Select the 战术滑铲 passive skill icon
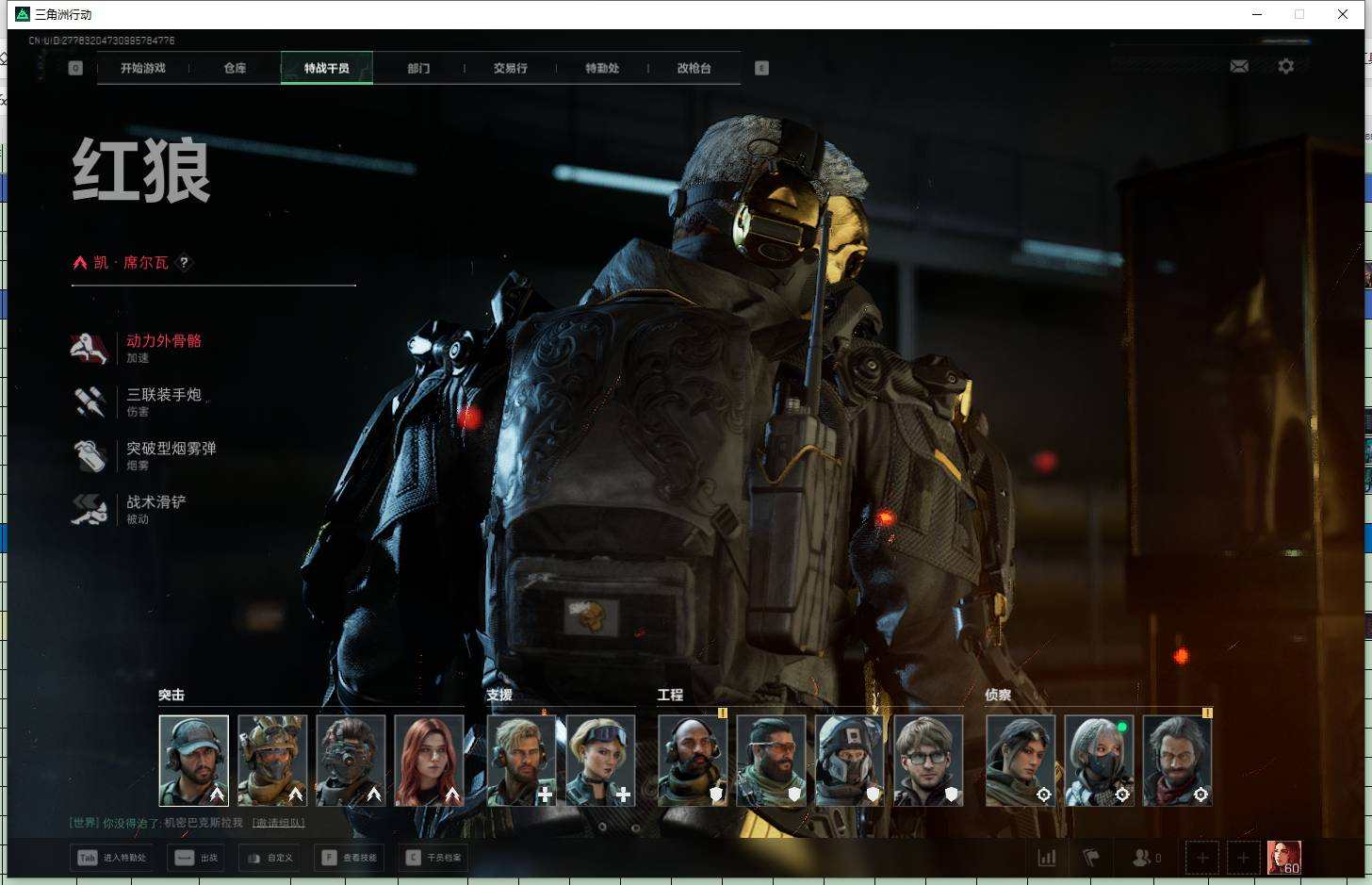The width and height of the screenshot is (1372, 885). (90, 509)
